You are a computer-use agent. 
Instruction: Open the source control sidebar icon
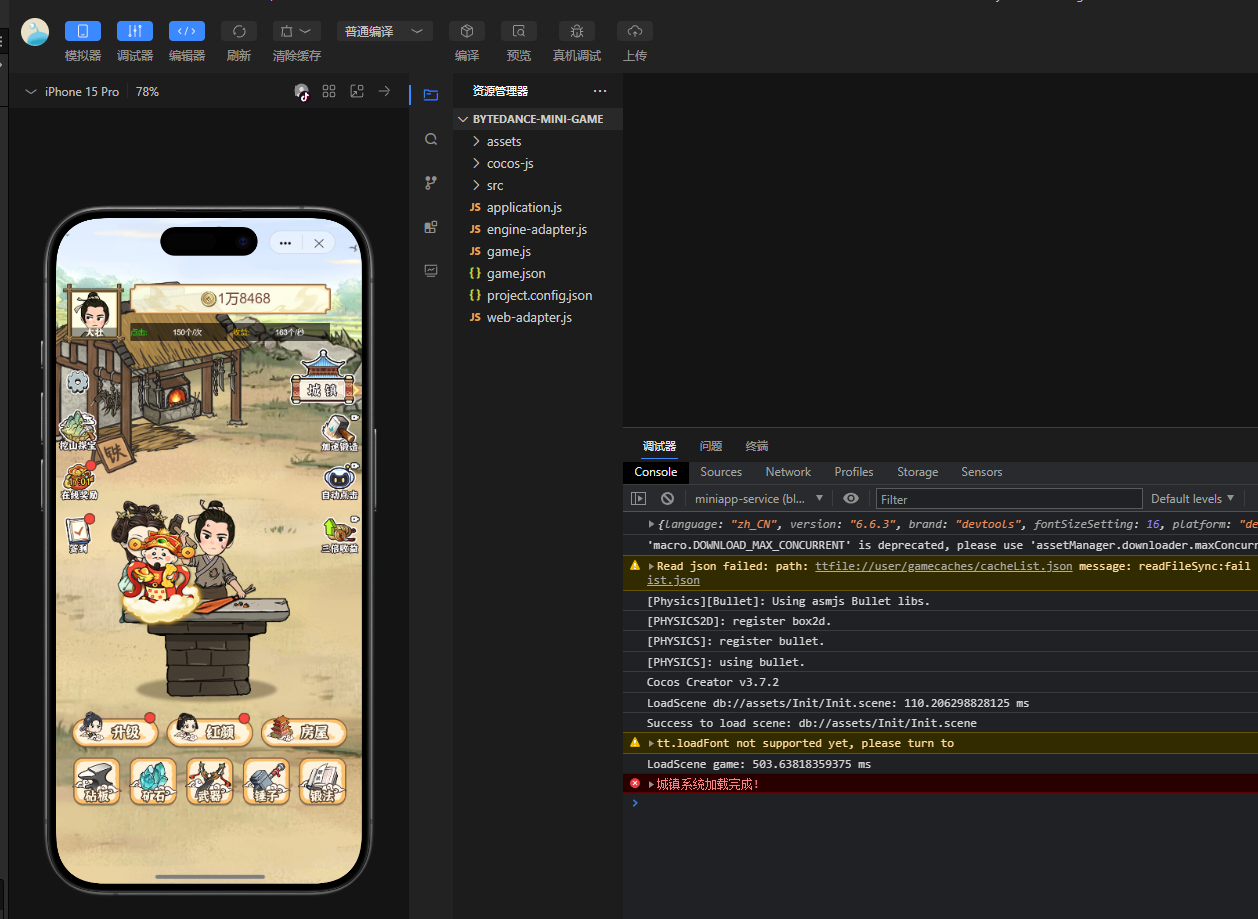coord(431,183)
